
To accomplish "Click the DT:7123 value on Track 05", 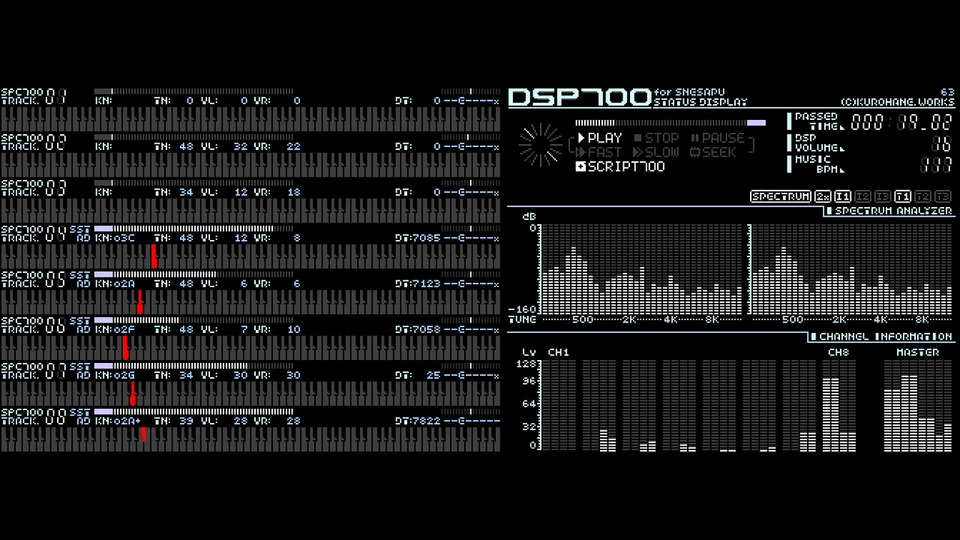I will coord(418,284).
